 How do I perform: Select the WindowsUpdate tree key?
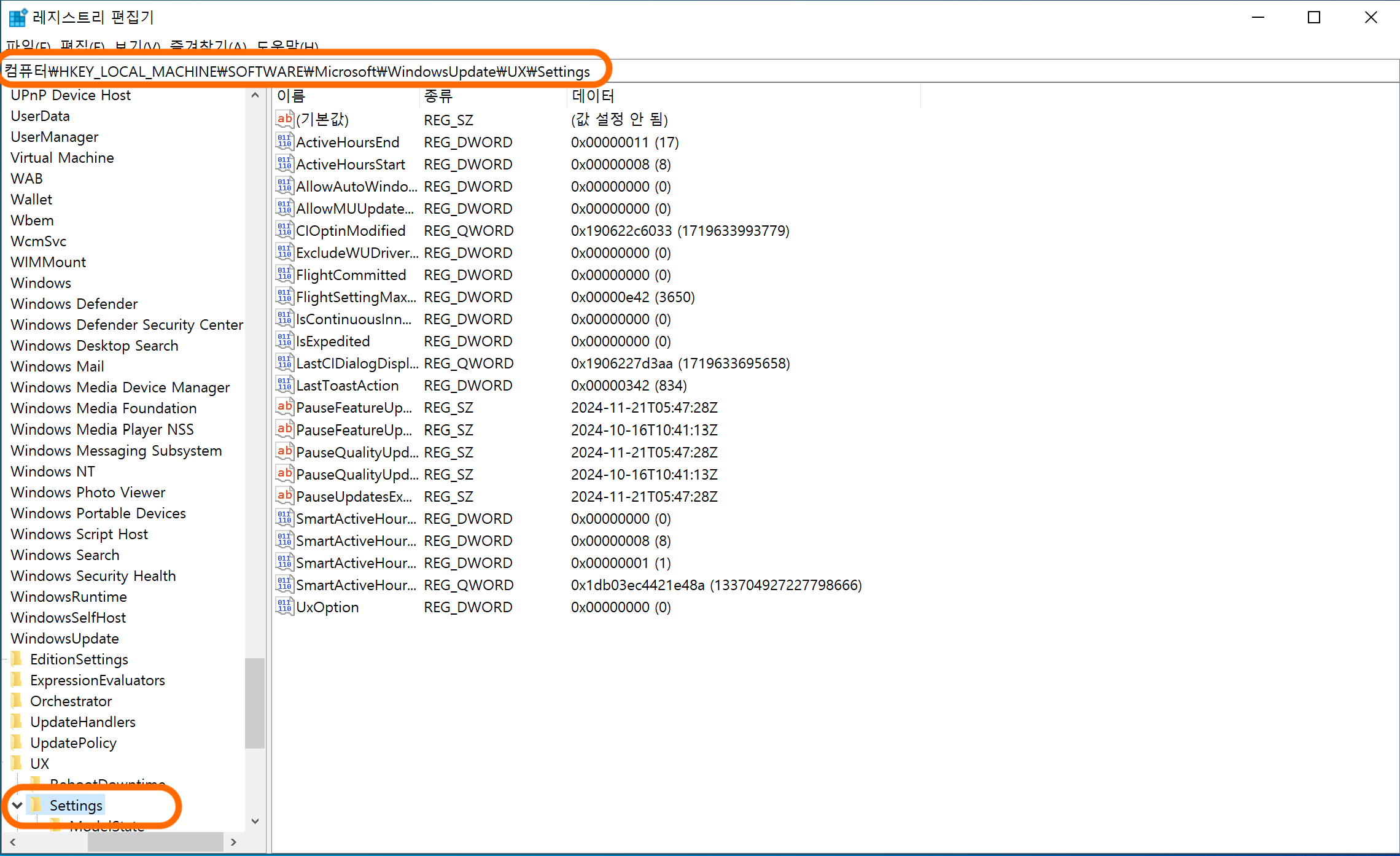click(64, 638)
